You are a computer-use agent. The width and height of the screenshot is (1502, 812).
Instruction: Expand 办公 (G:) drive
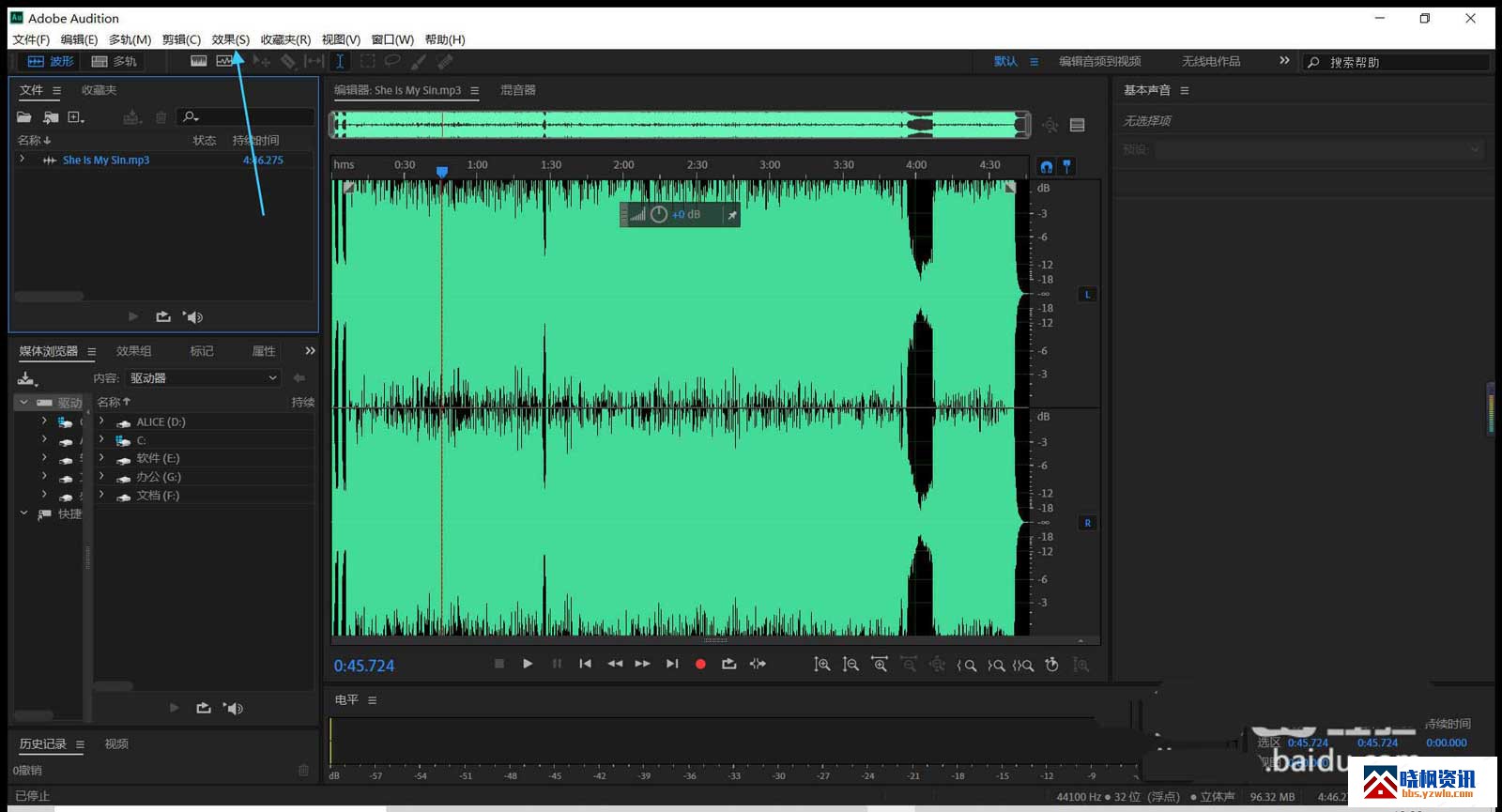(101, 476)
